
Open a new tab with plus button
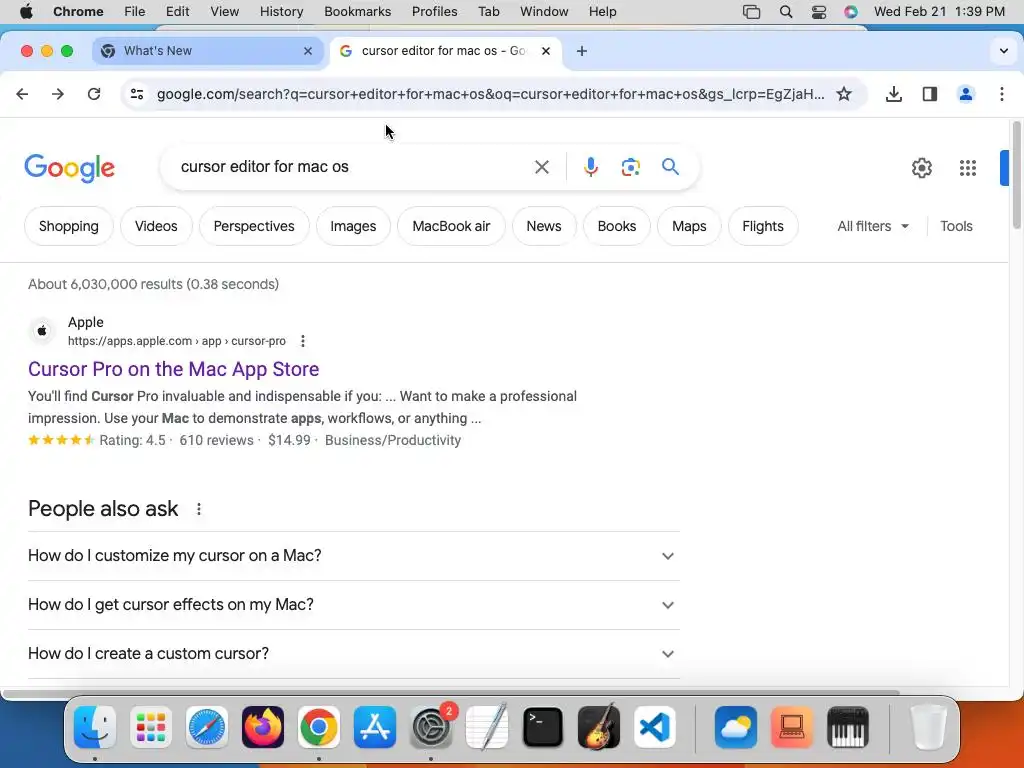(x=581, y=51)
